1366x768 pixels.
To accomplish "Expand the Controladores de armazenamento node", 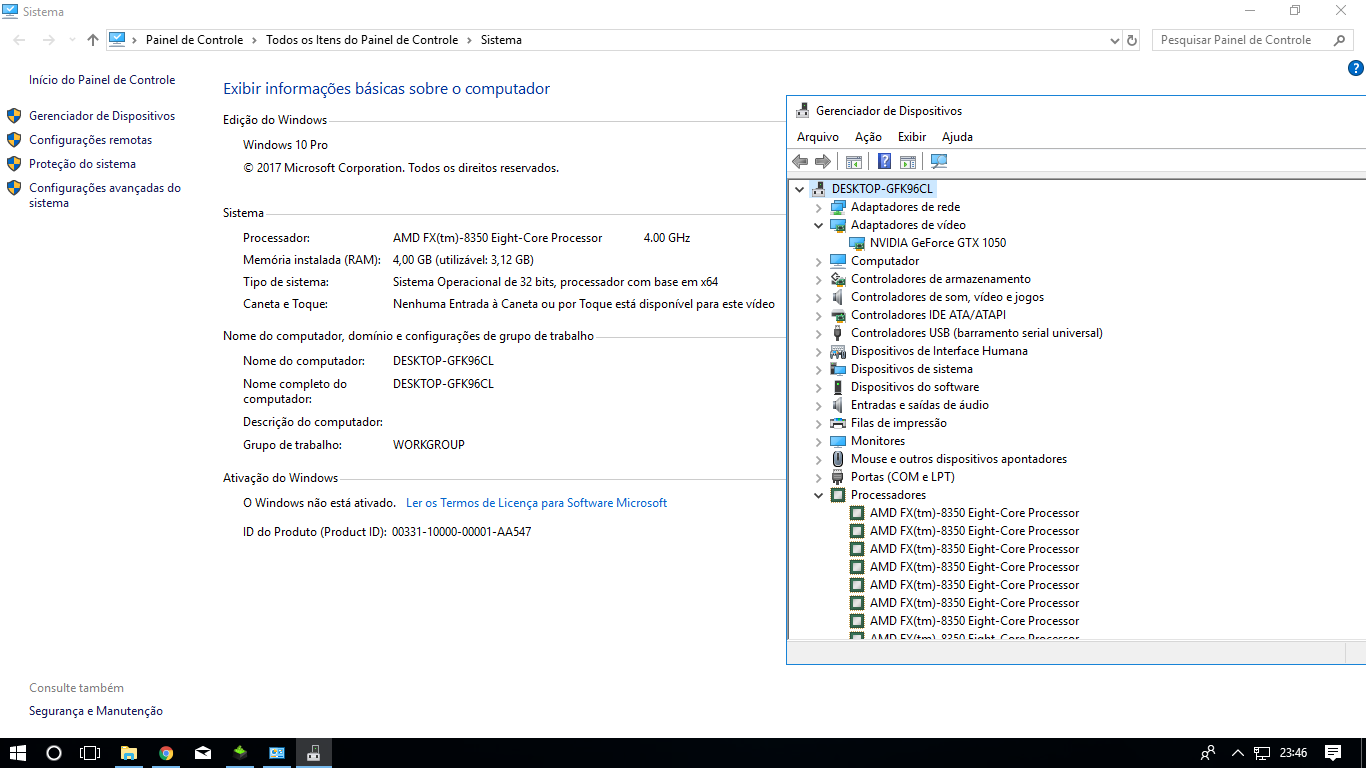I will coord(819,279).
